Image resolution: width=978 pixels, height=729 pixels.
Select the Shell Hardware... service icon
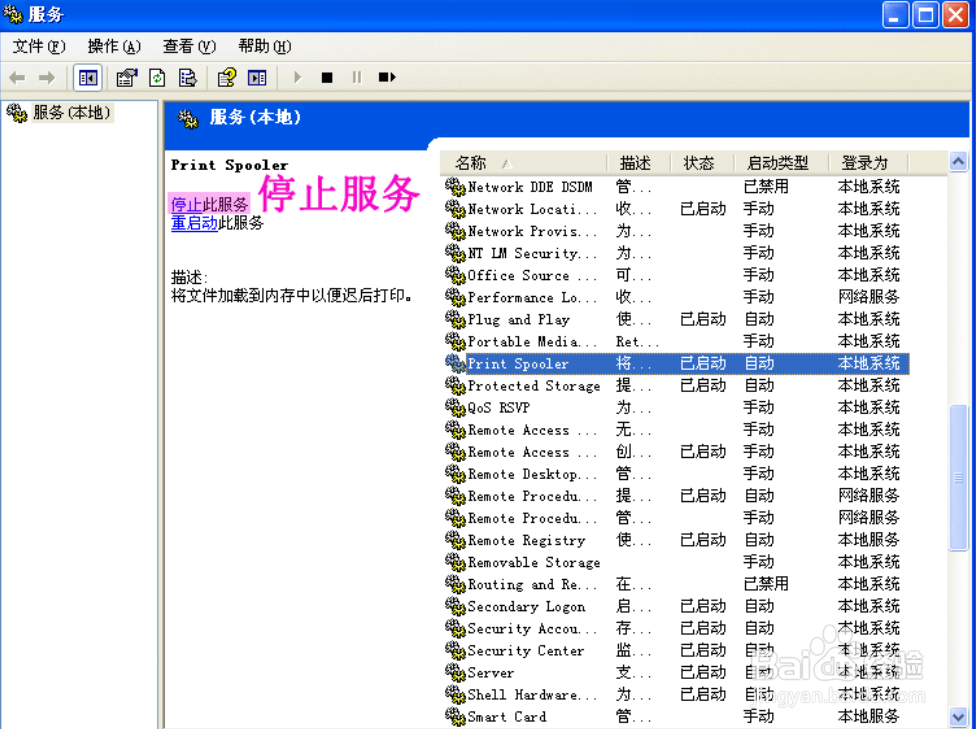click(x=455, y=695)
